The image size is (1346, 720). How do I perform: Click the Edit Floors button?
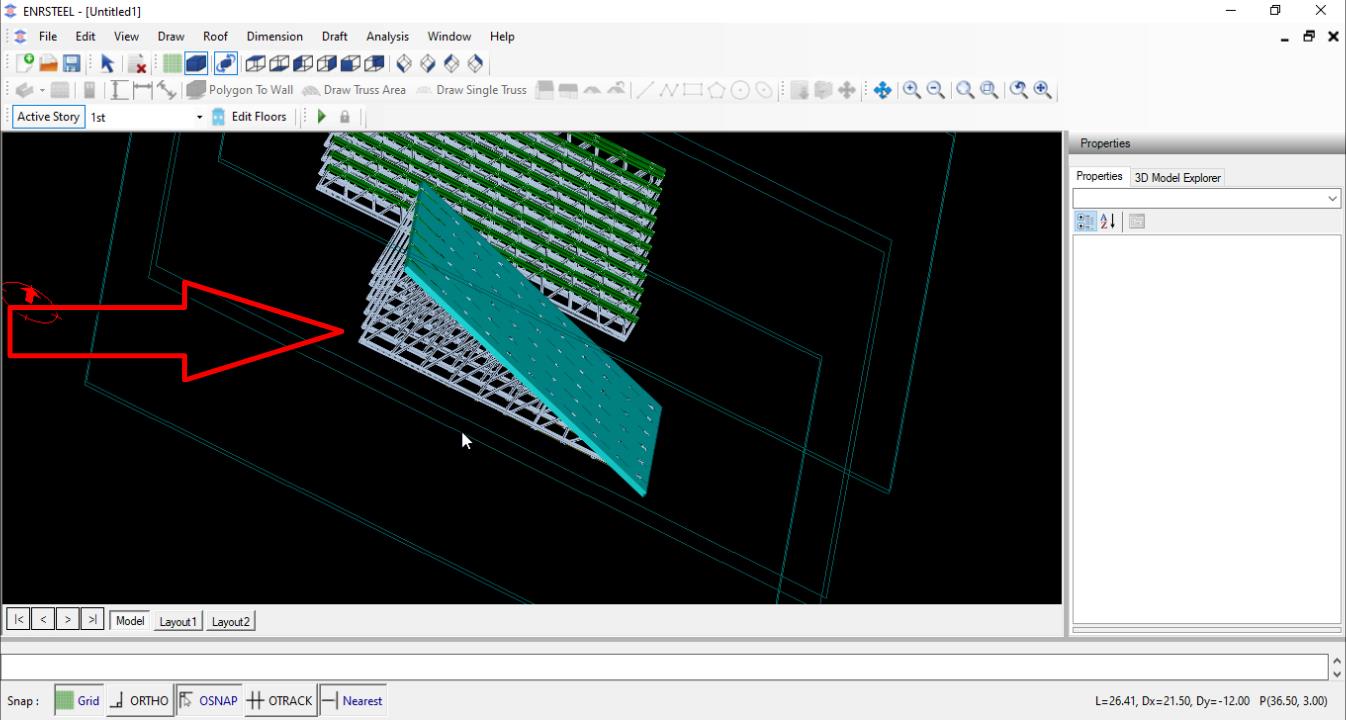pyautogui.click(x=250, y=117)
